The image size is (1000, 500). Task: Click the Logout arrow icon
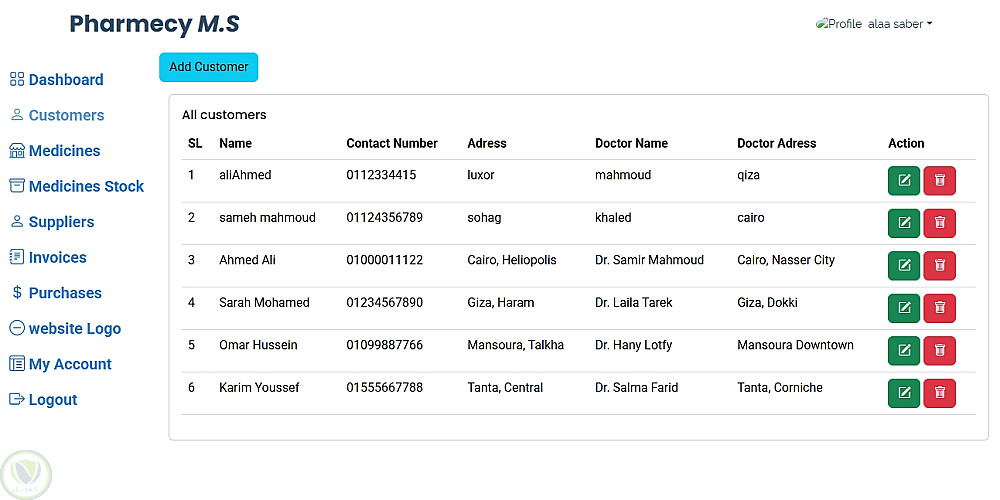point(17,400)
